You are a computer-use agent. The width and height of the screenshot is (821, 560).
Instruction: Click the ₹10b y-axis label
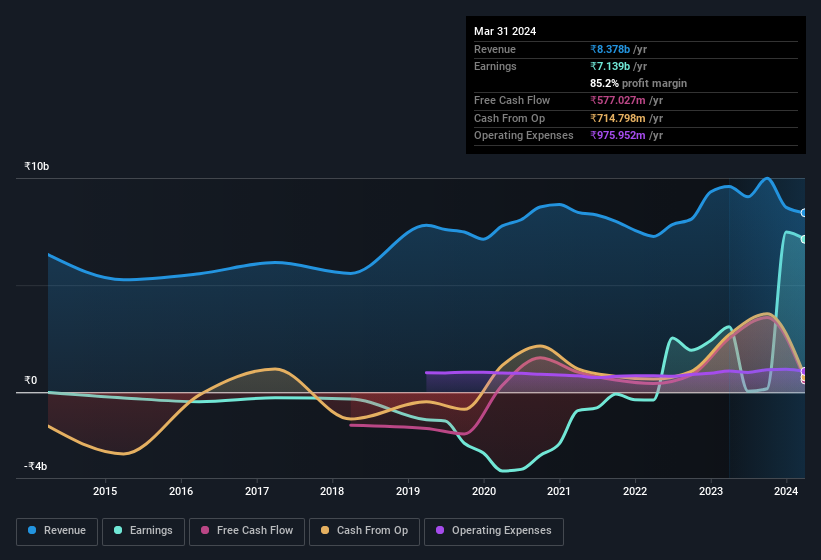[x=37, y=166]
